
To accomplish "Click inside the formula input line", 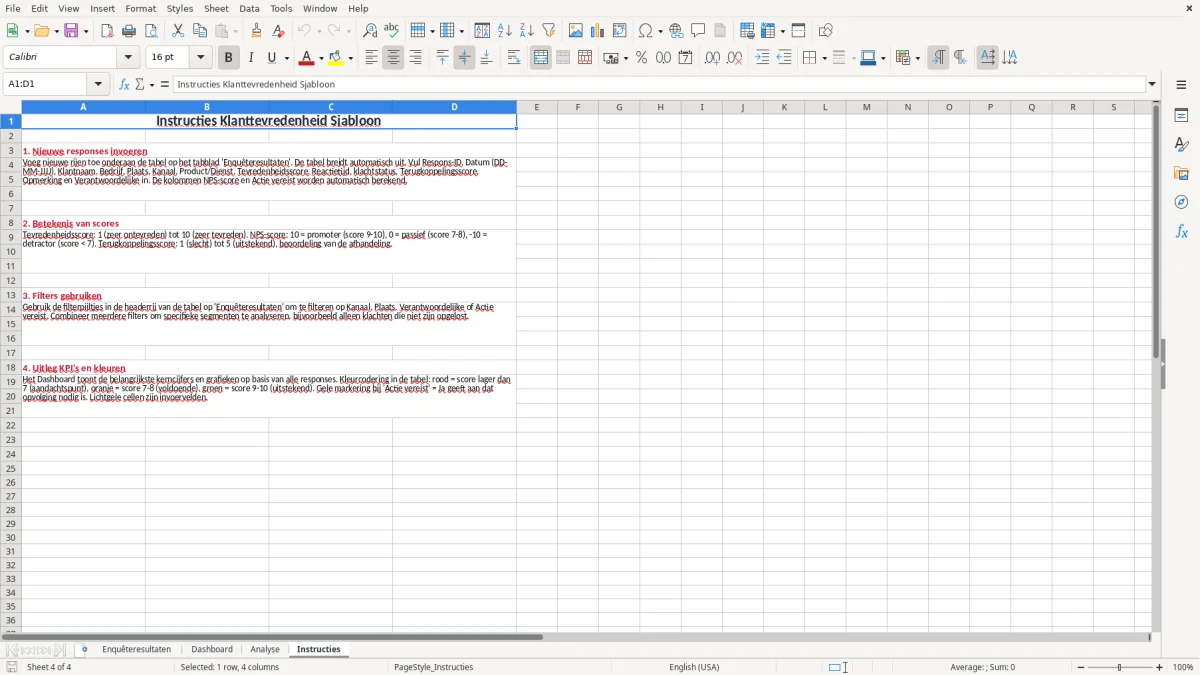I will click(660, 85).
